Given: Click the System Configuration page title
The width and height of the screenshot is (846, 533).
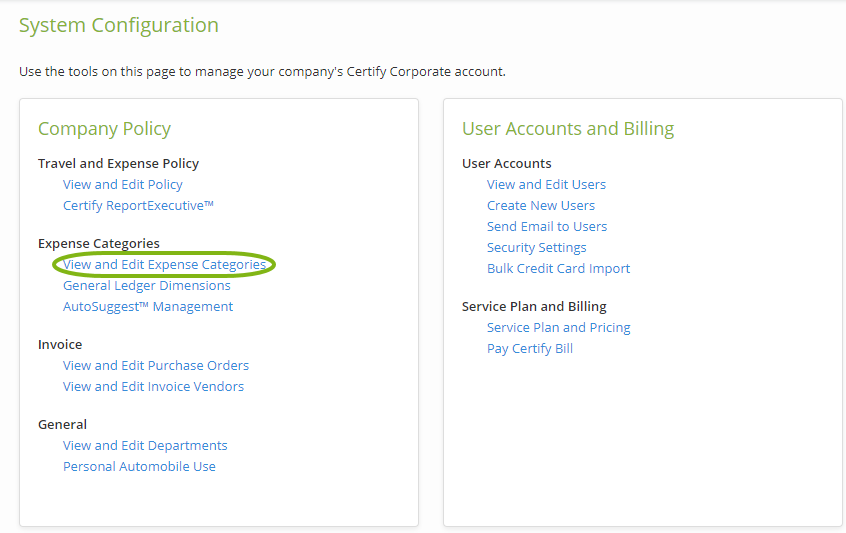Looking at the screenshot, I should (x=119, y=25).
